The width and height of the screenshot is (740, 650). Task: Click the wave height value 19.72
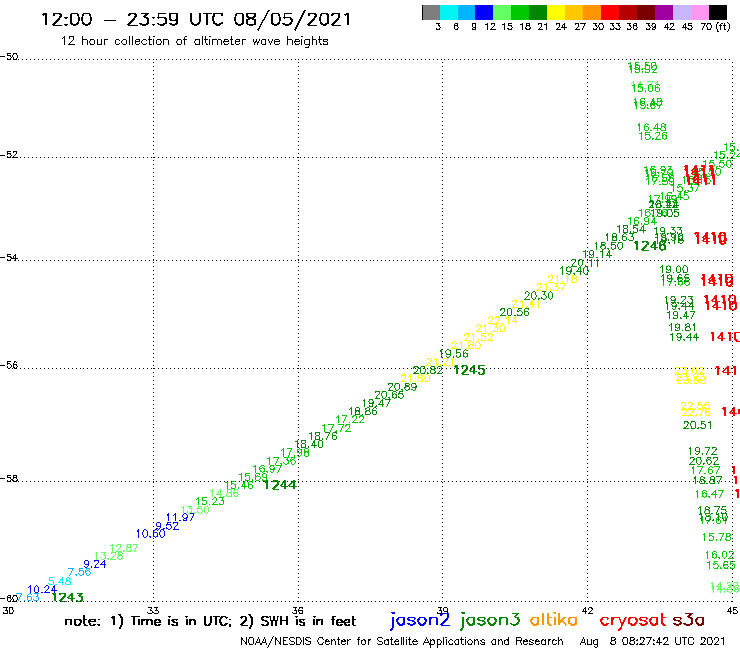pos(702,451)
